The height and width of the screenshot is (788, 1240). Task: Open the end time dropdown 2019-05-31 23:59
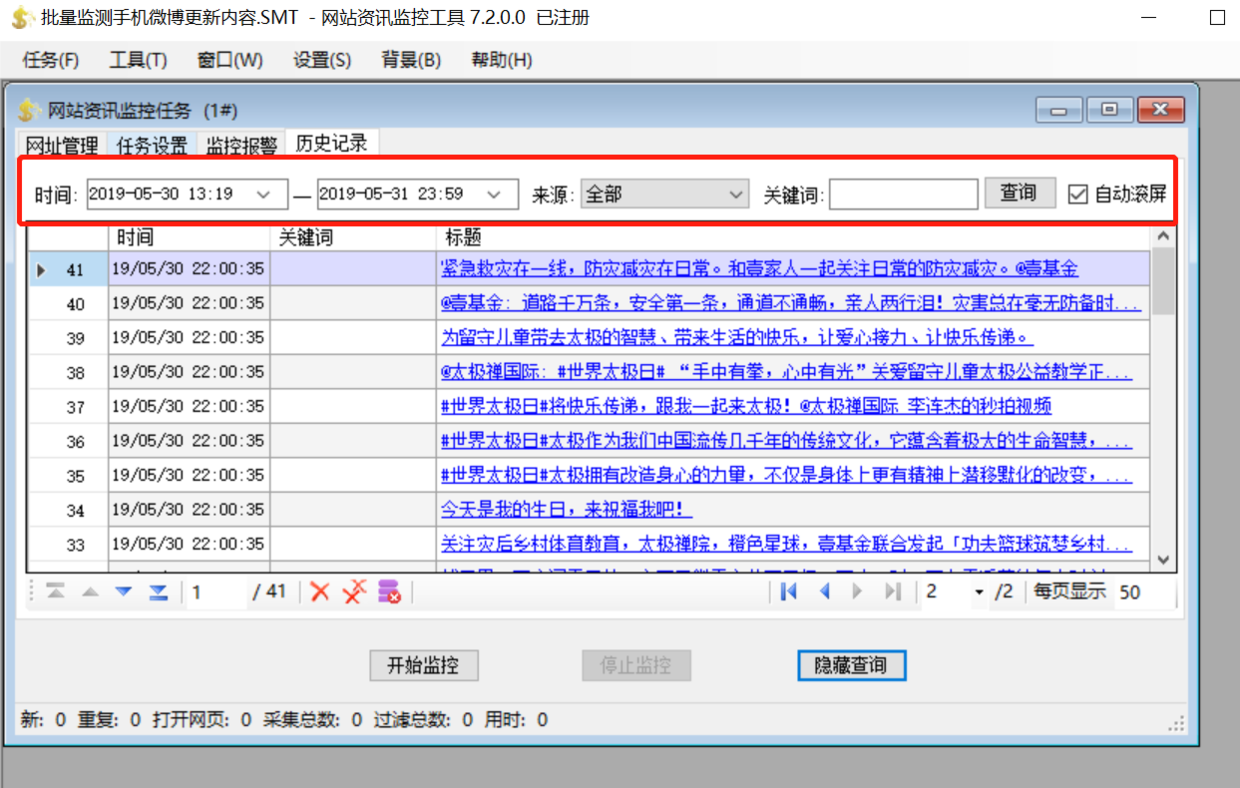pyautogui.click(x=494, y=194)
